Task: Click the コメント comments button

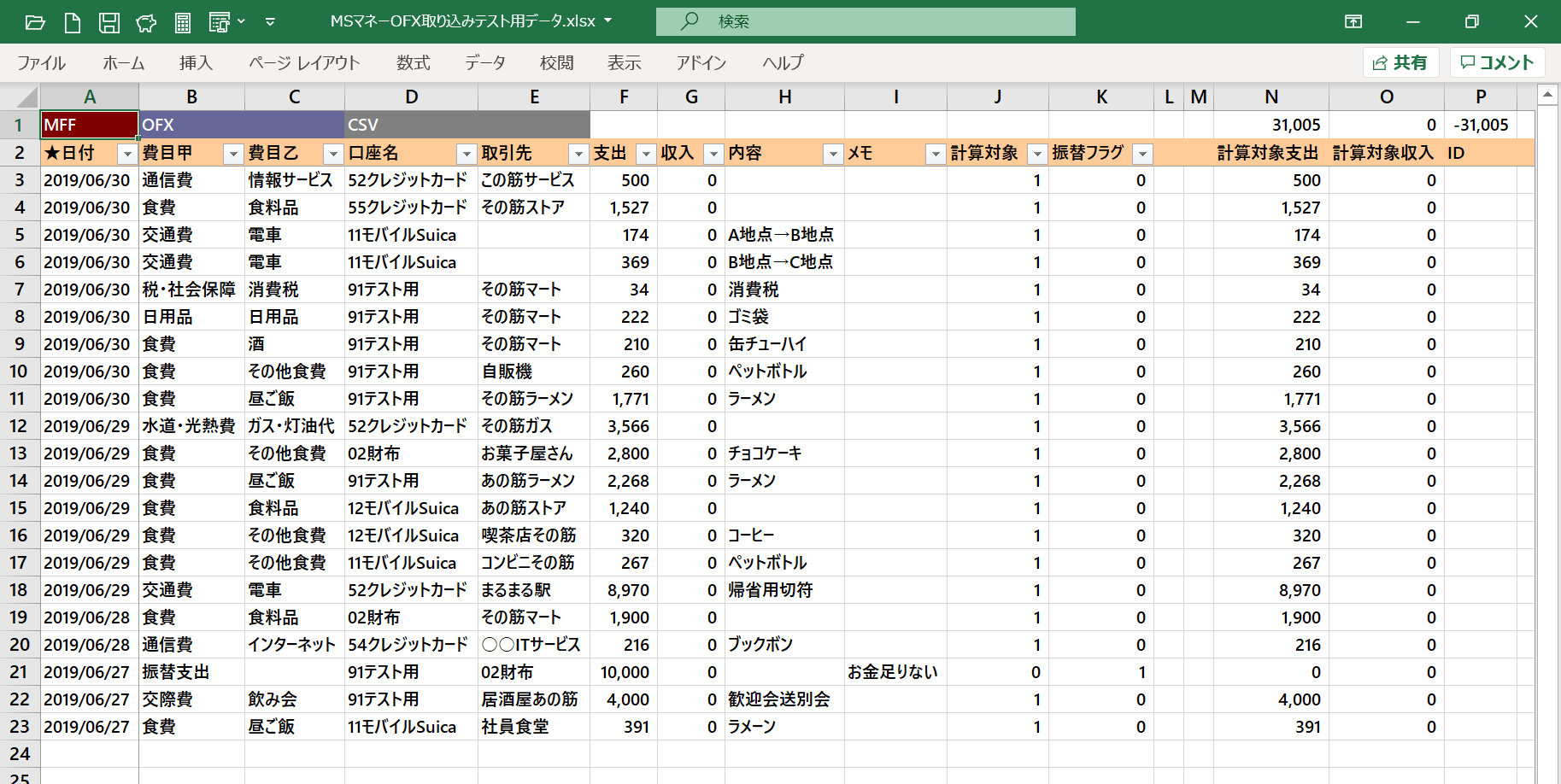Action: [1498, 62]
